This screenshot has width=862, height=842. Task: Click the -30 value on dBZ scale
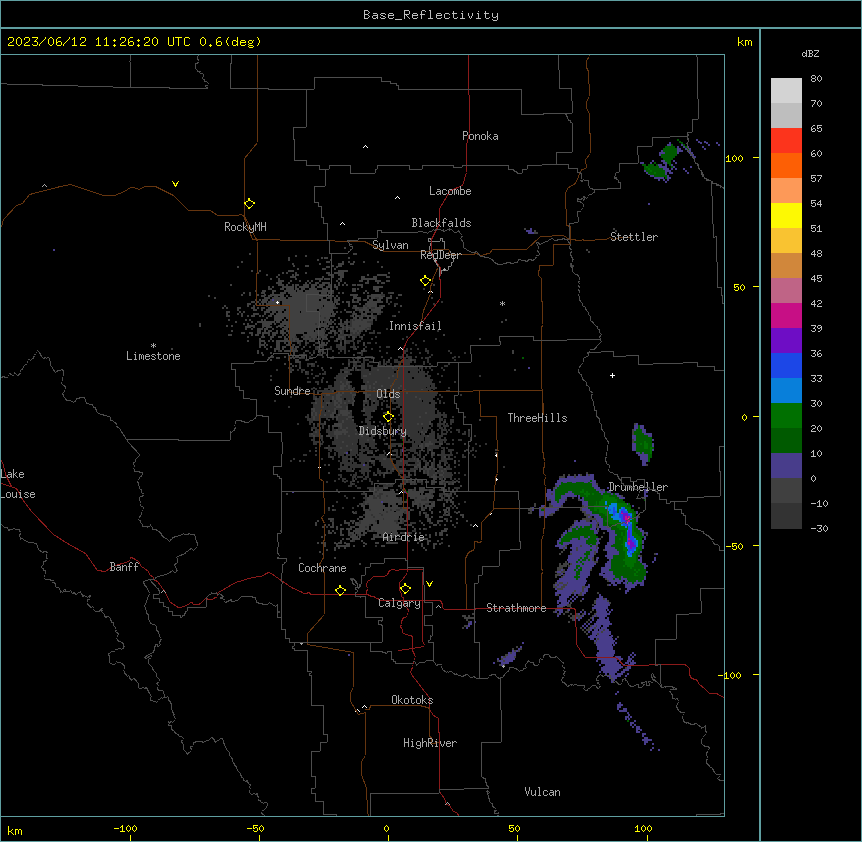[x=819, y=528]
